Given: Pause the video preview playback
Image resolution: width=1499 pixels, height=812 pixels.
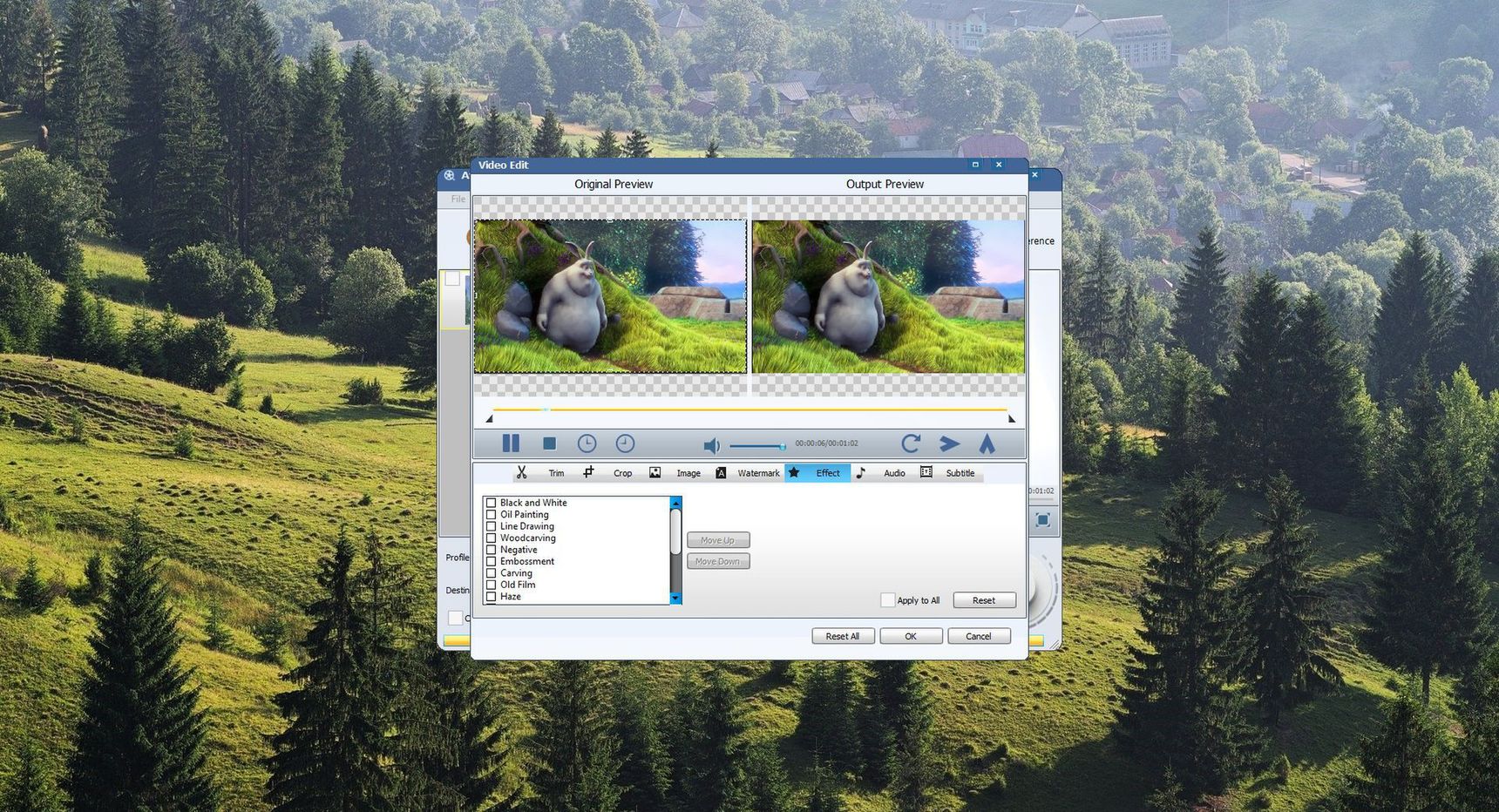Looking at the screenshot, I should coord(511,443).
